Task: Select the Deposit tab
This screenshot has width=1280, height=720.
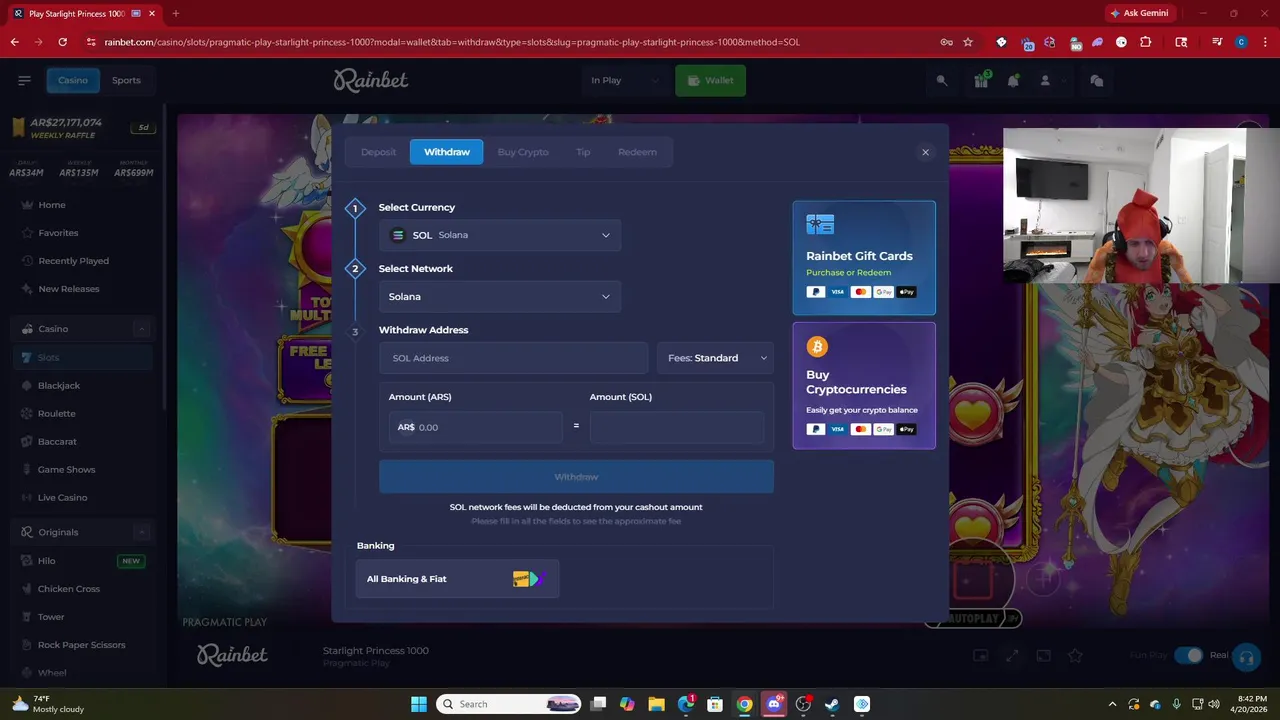Action: pos(378,152)
